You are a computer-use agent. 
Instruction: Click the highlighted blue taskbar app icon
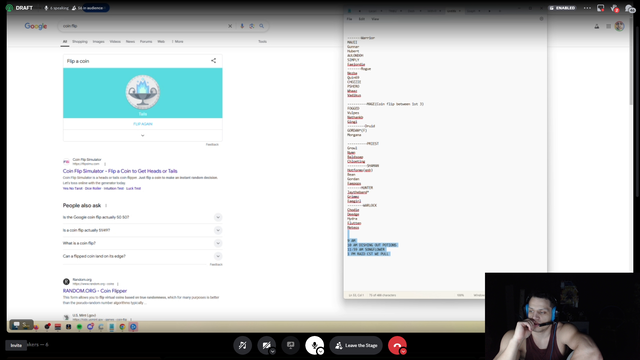[x=133, y=327]
